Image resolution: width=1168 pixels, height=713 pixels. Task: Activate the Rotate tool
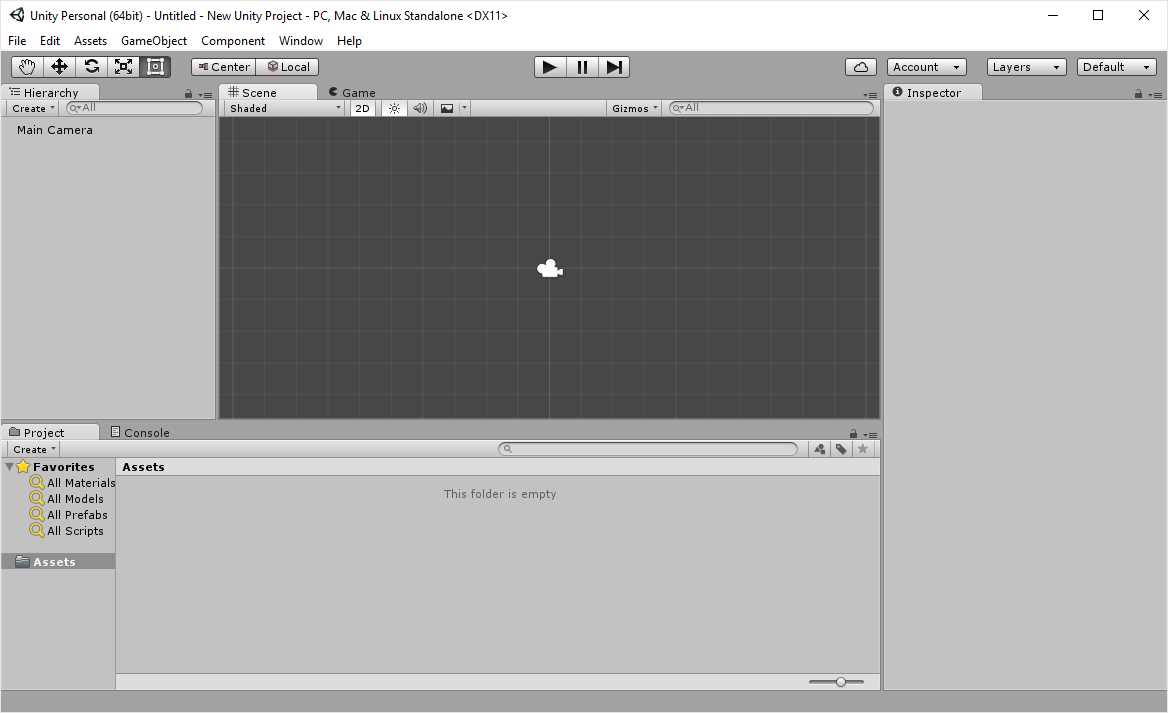click(x=91, y=66)
